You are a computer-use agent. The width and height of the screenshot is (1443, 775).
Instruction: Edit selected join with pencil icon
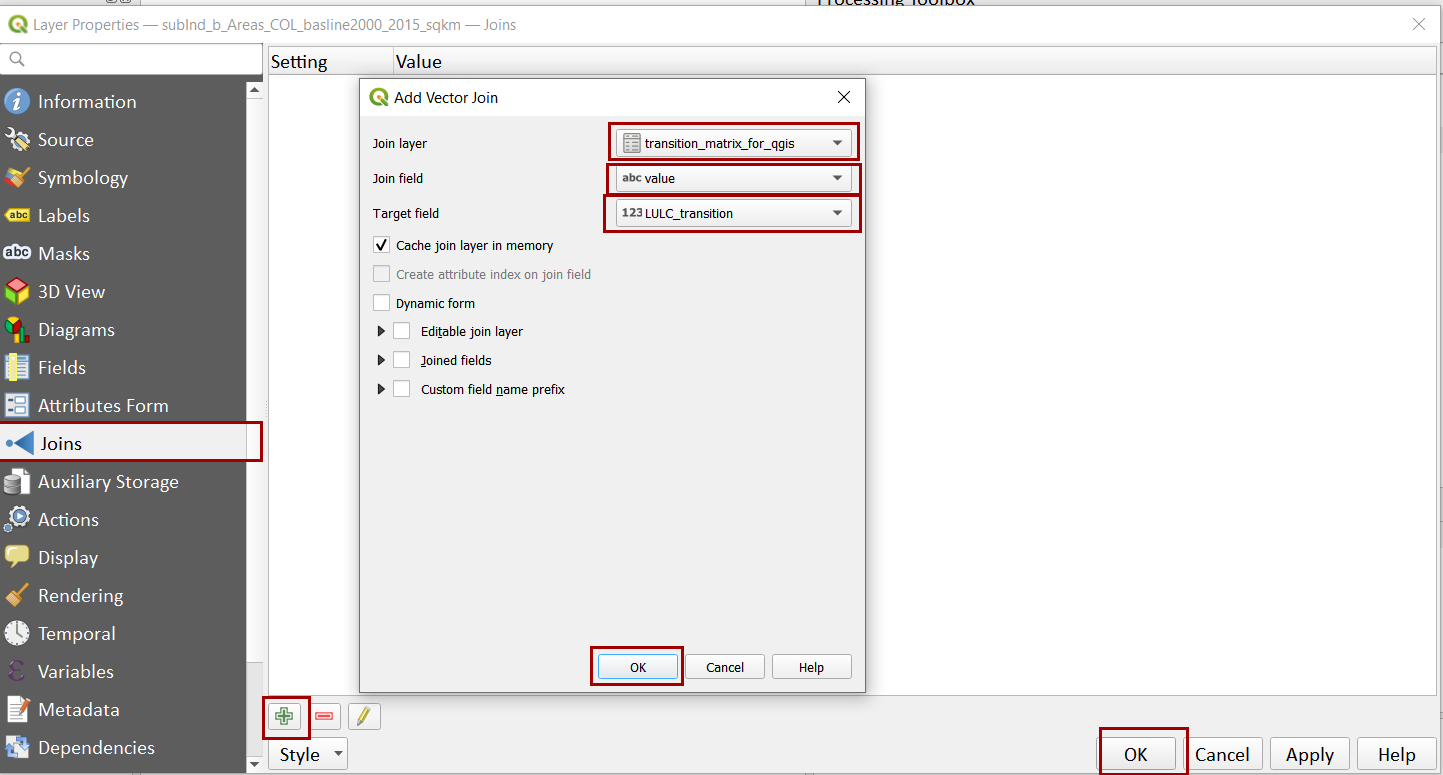tap(364, 716)
